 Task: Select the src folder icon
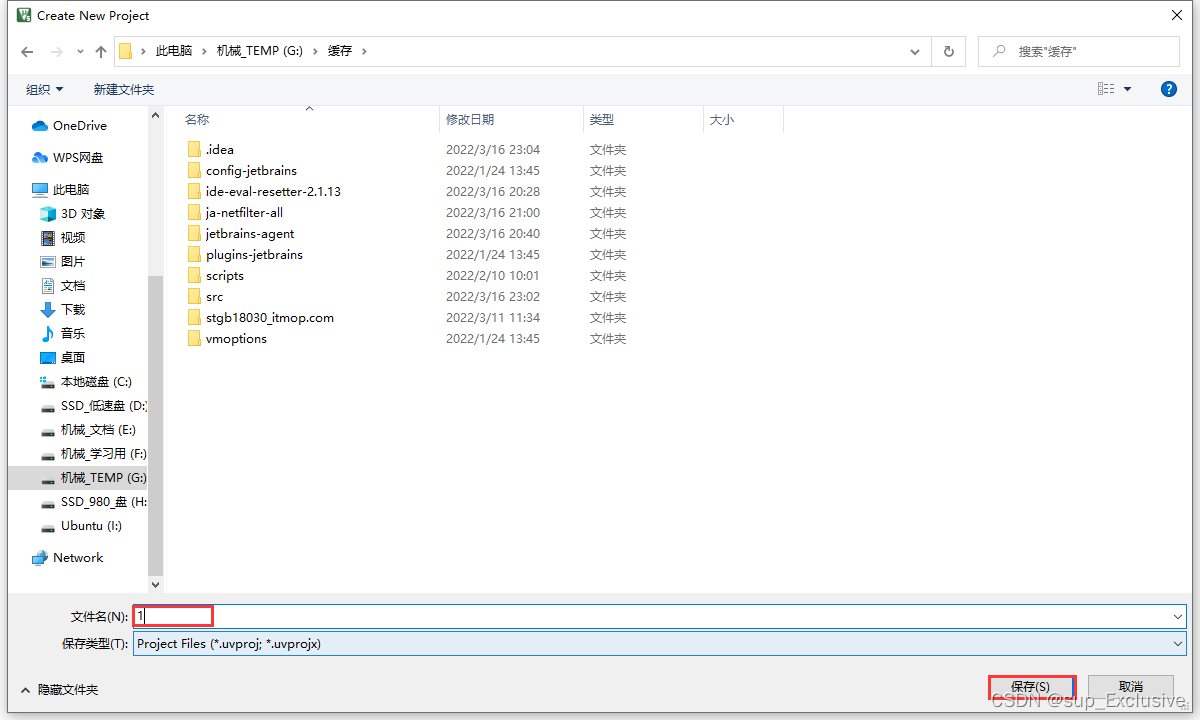pyautogui.click(x=194, y=296)
